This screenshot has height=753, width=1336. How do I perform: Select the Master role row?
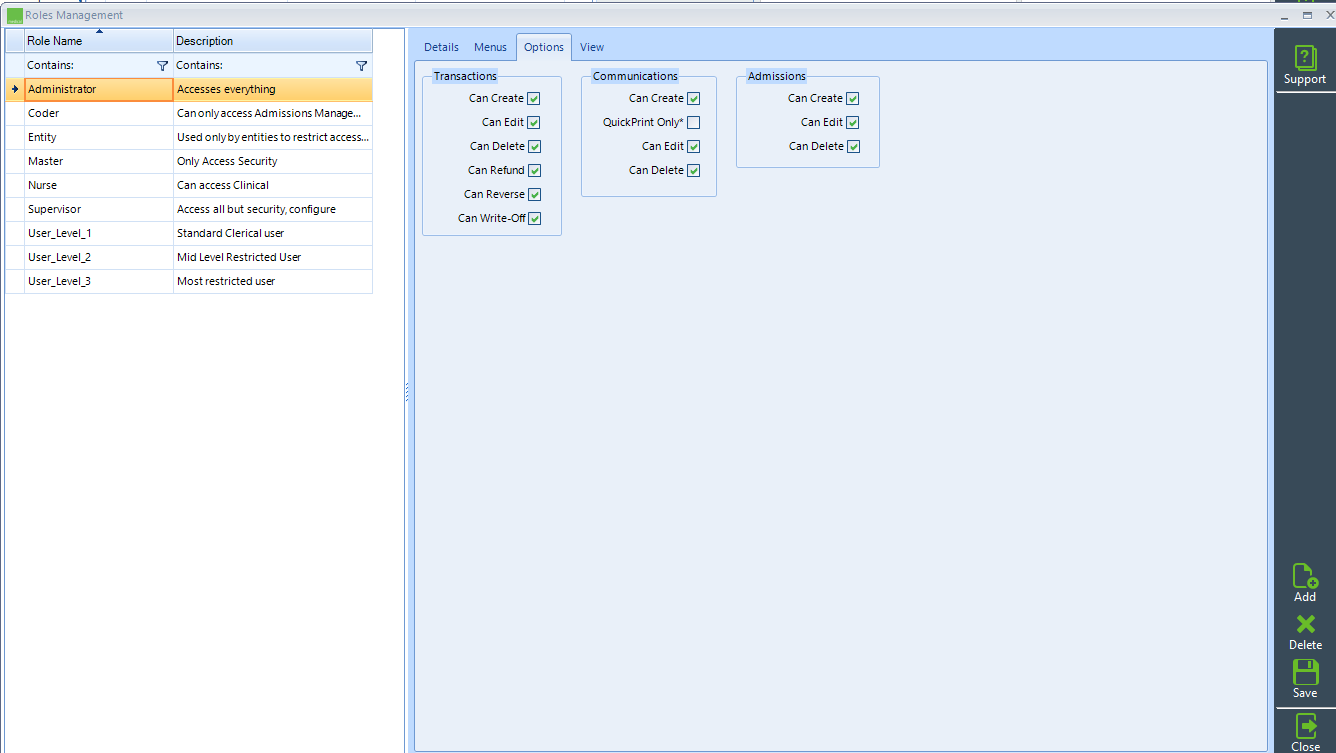coord(189,161)
